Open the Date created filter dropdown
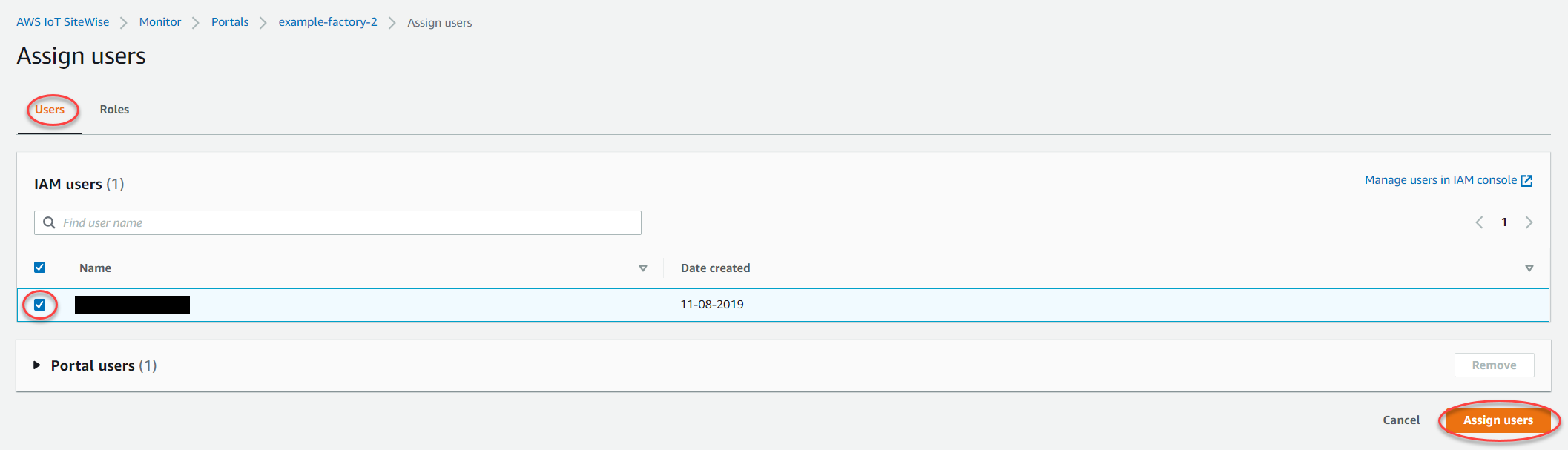 [1529, 268]
